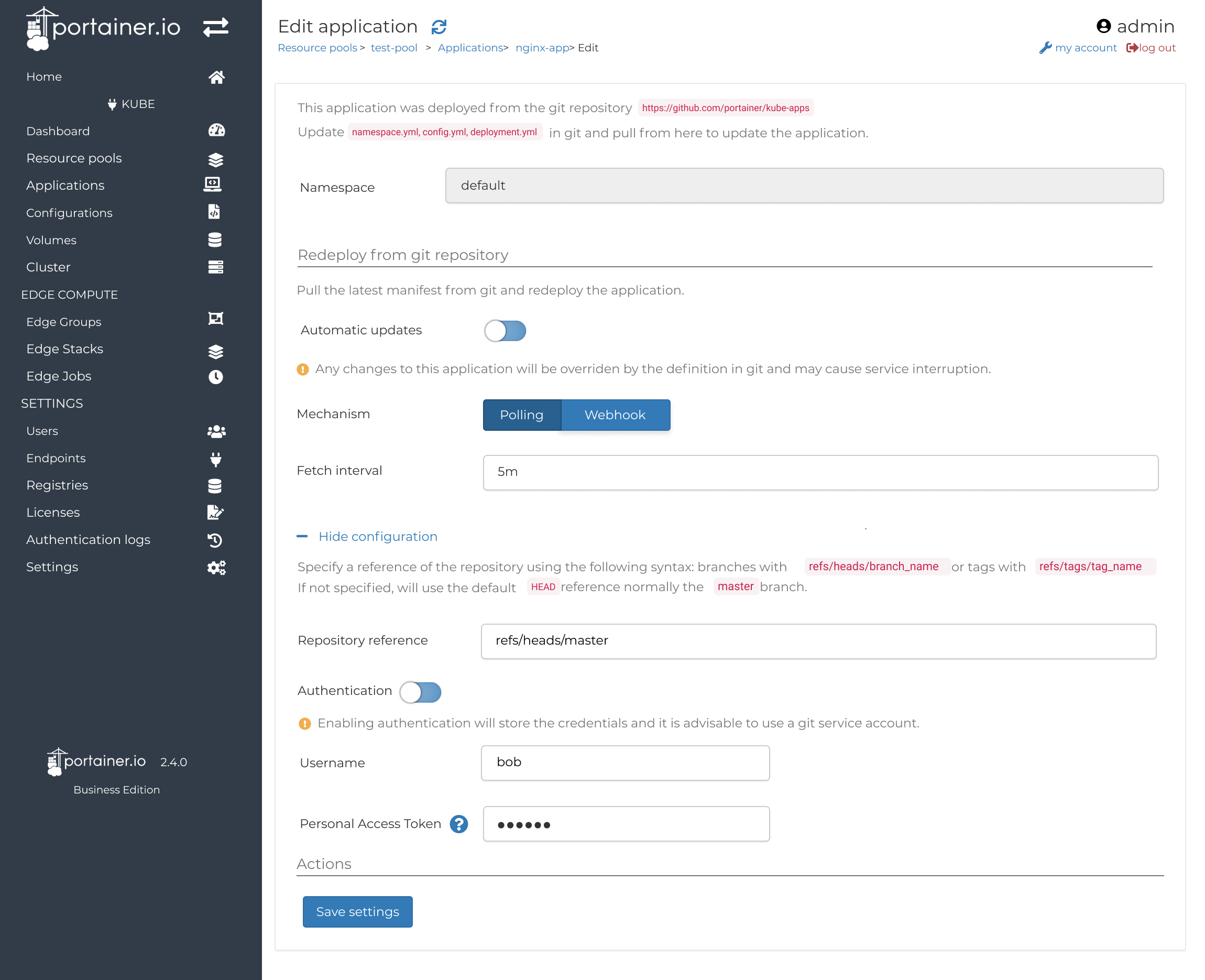This screenshot has width=1205, height=980.
Task: Open Settings in the sidebar
Action: coord(52,567)
